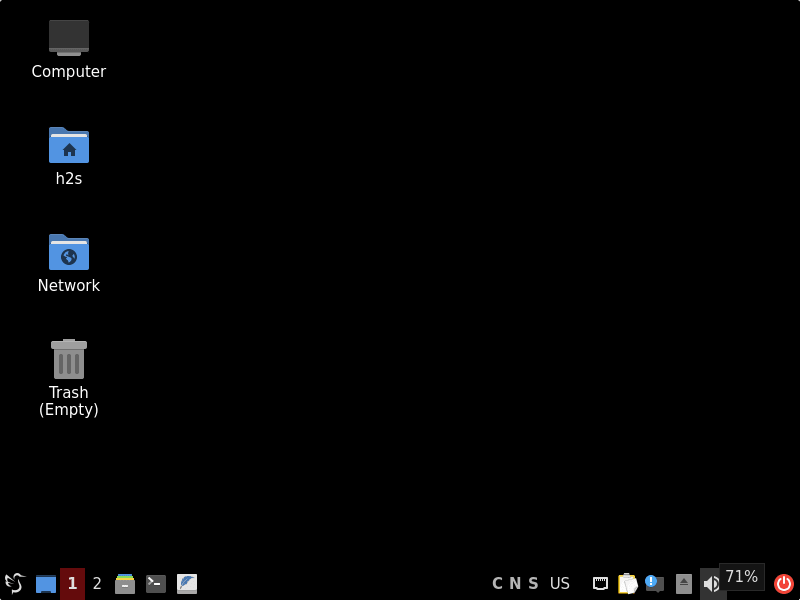Open the h2s home folder on the desktop
This screenshot has height=600, width=800.
[68, 145]
